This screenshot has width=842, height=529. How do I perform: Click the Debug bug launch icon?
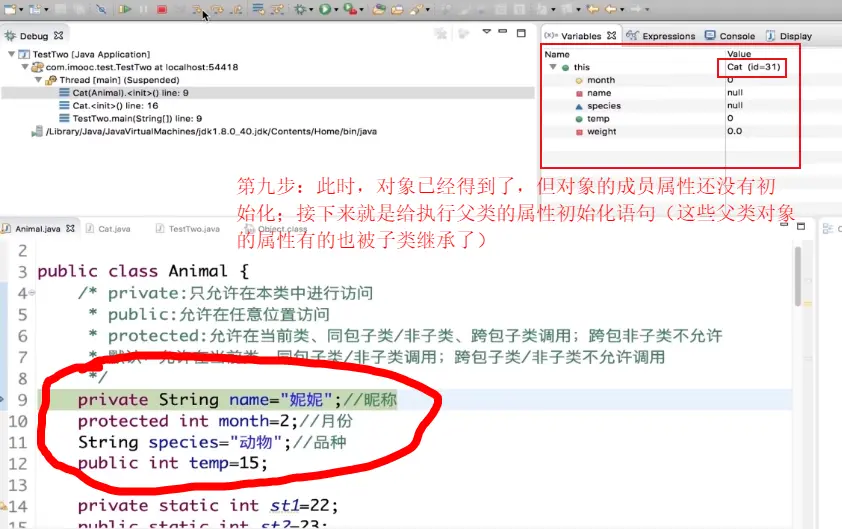300,9
